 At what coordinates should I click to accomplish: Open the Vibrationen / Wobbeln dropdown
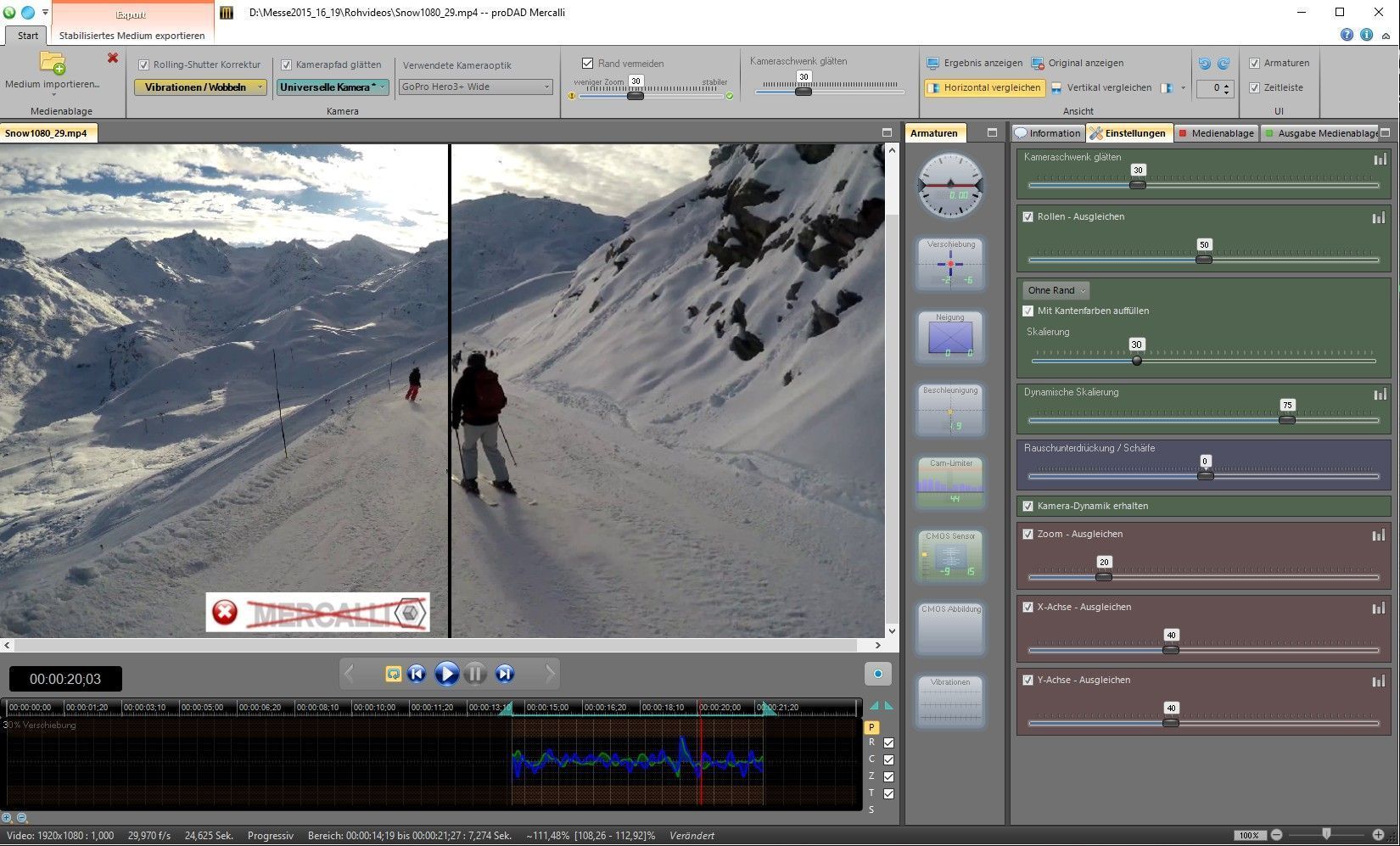(200, 87)
